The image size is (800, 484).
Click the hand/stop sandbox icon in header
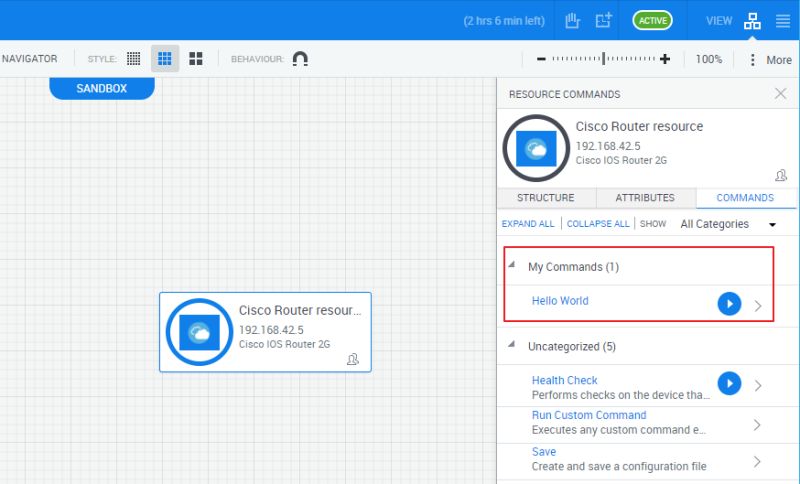point(572,21)
